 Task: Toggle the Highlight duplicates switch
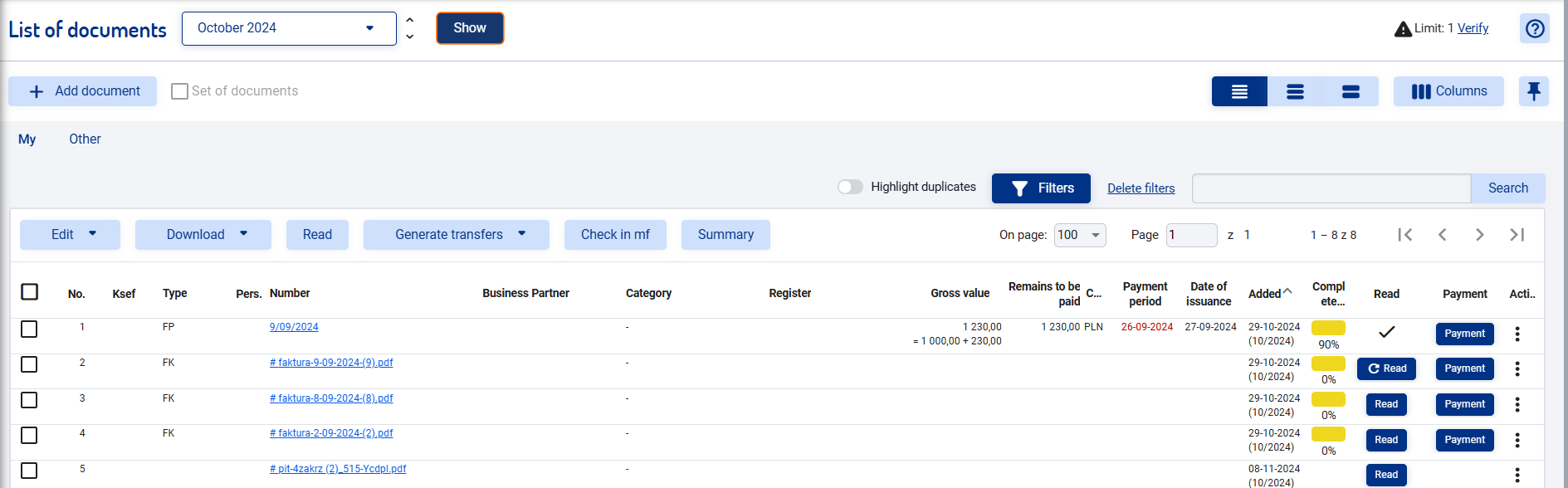pos(850,187)
